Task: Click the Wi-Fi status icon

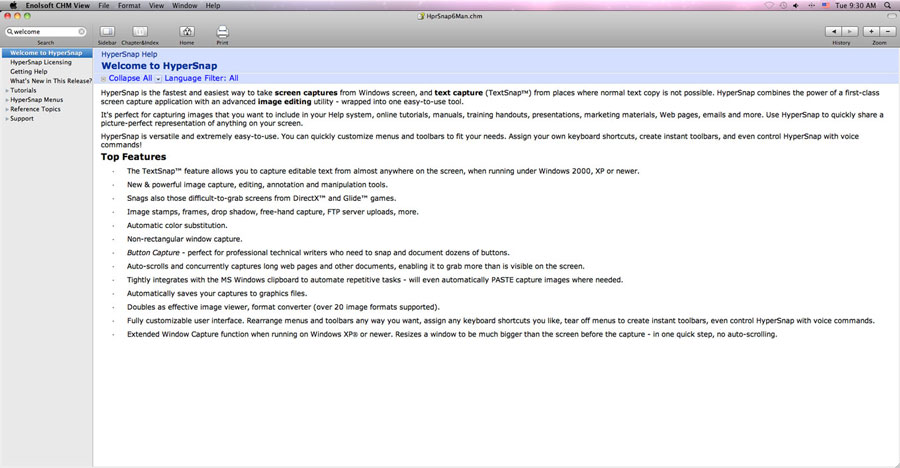Action: [x=769, y=5]
